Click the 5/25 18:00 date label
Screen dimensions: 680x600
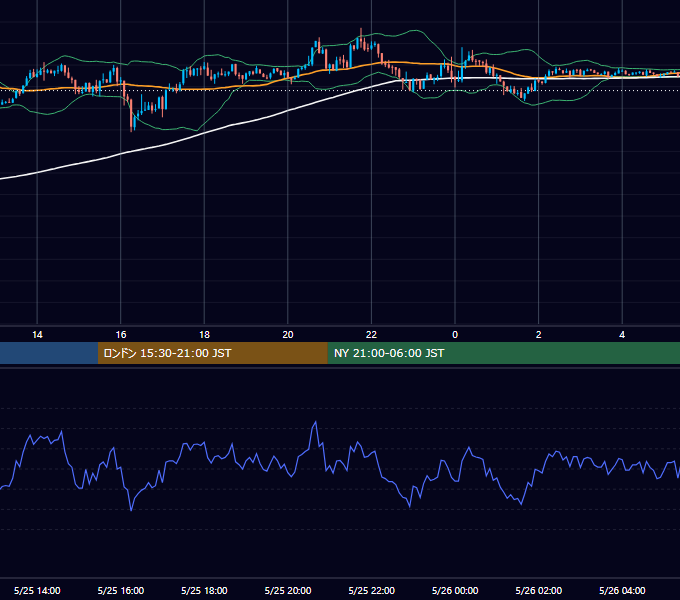(204, 590)
